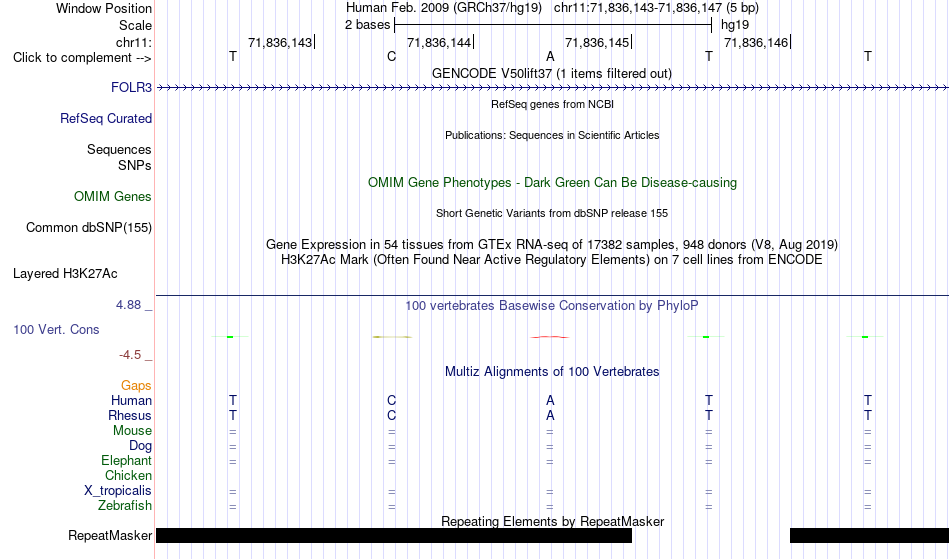
Task: Select the Scale label
Action: click(135, 25)
